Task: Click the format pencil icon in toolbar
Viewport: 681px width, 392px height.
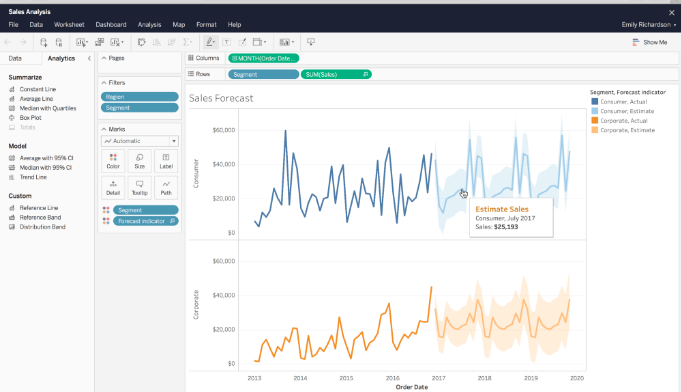Action: (x=242, y=42)
